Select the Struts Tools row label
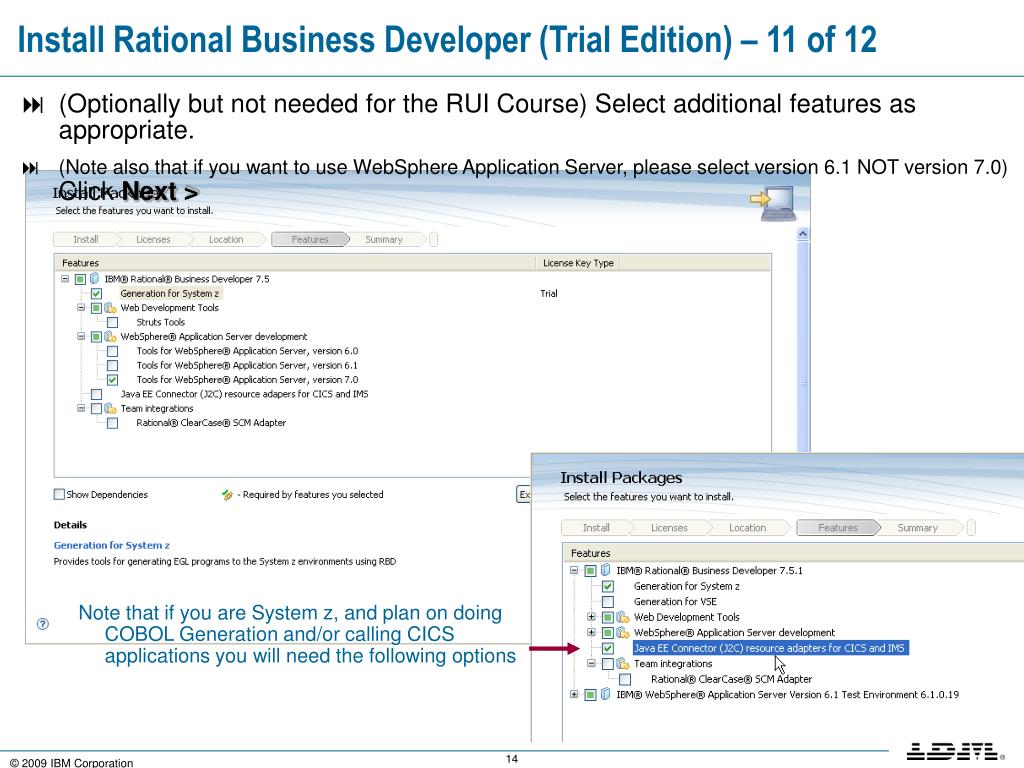Screen dimensions: 1024x768 161,322
